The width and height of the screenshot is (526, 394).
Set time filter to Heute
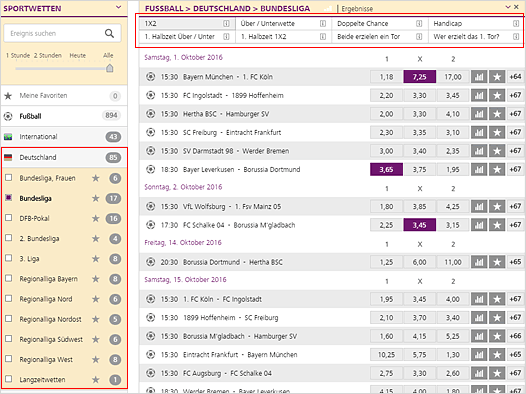pyautogui.click(x=77, y=56)
